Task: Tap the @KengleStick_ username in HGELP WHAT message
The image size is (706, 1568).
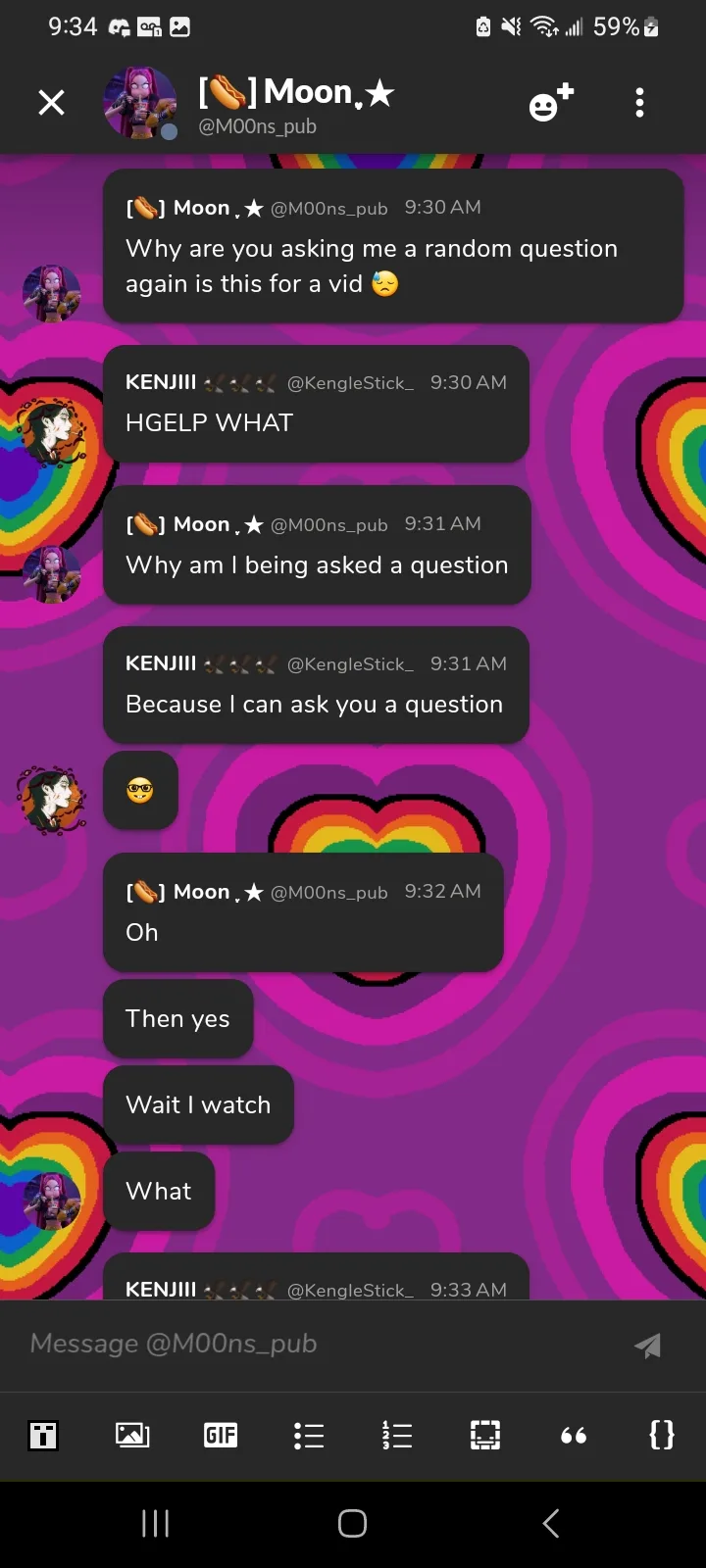Action: tap(350, 383)
